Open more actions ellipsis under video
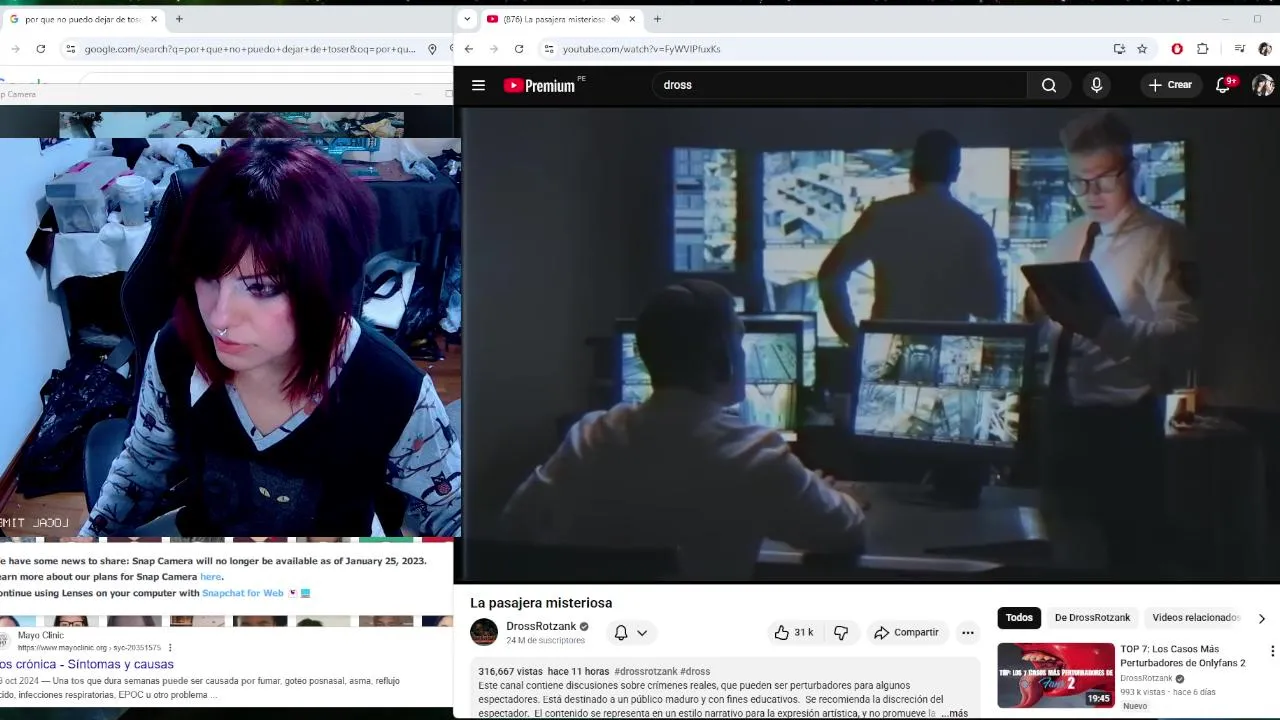1280x720 pixels. [967, 632]
